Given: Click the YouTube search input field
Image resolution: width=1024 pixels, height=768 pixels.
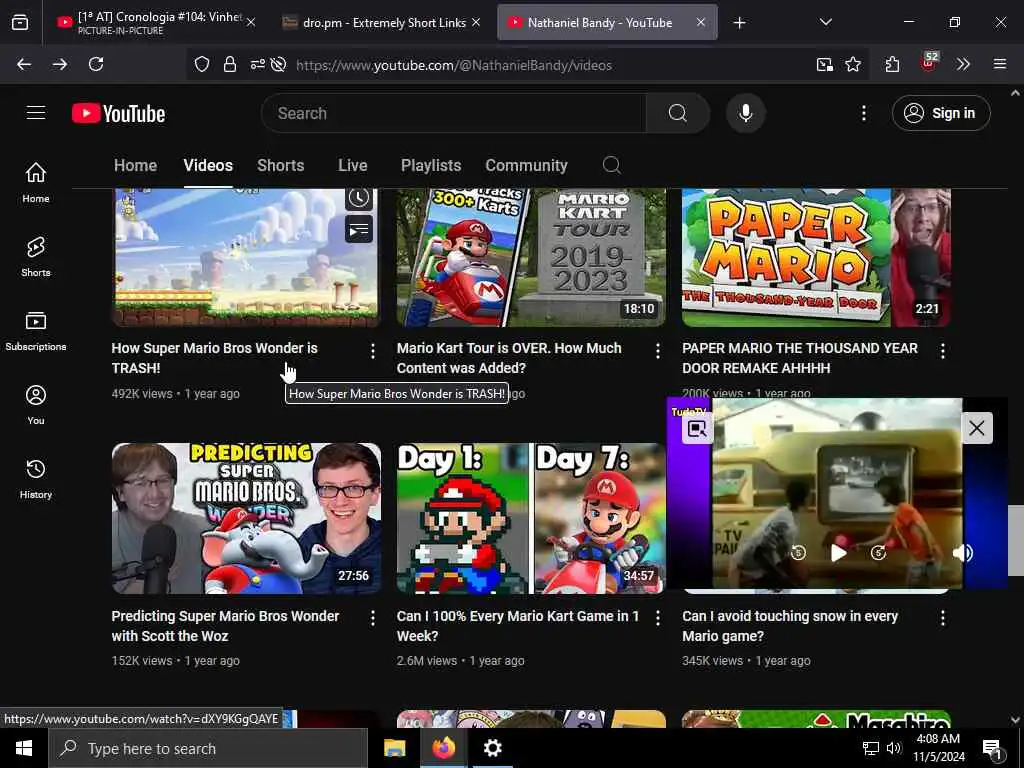Looking at the screenshot, I should (453, 113).
